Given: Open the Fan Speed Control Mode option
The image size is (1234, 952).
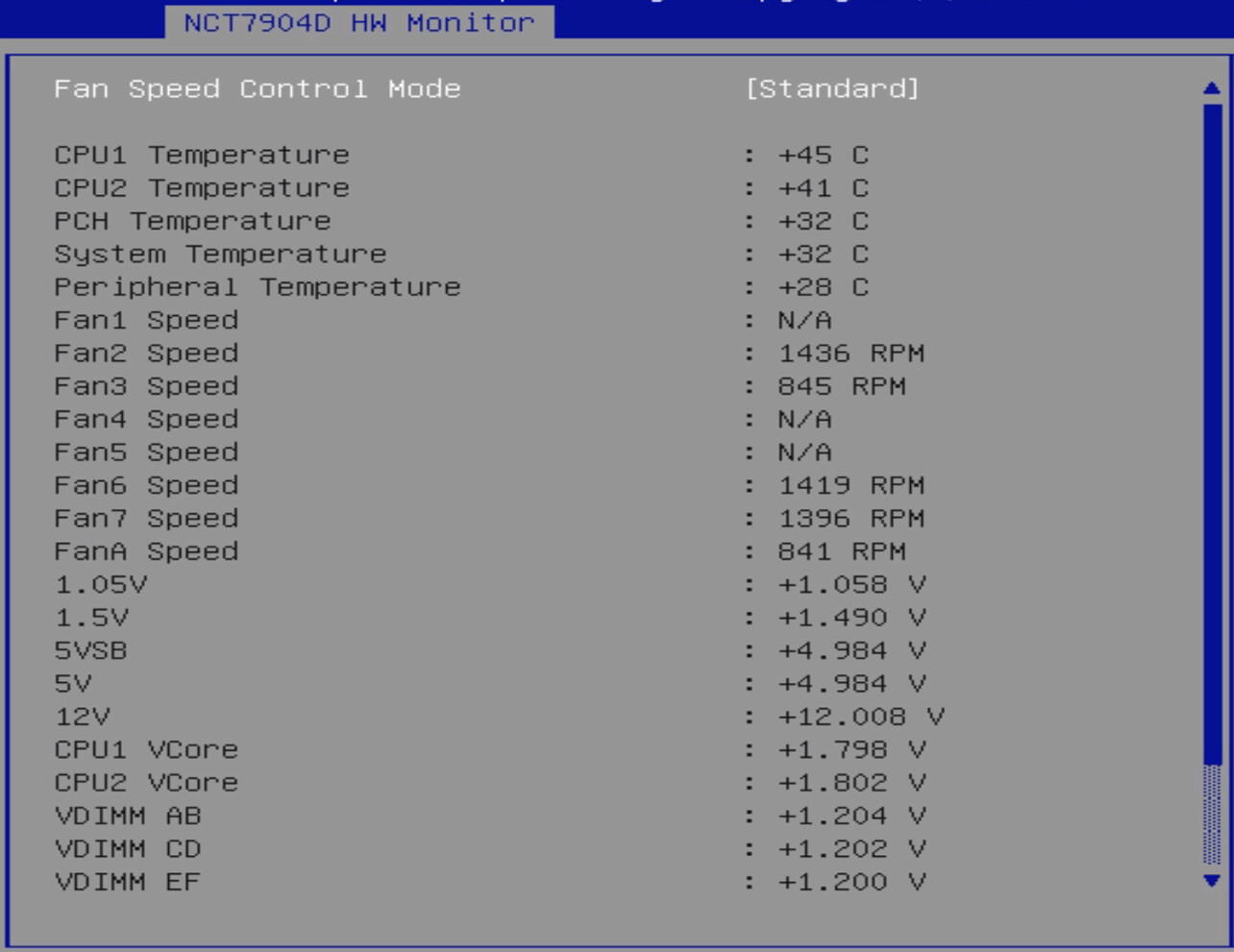Looking at the screenshot, I should [x=257, y=89].
